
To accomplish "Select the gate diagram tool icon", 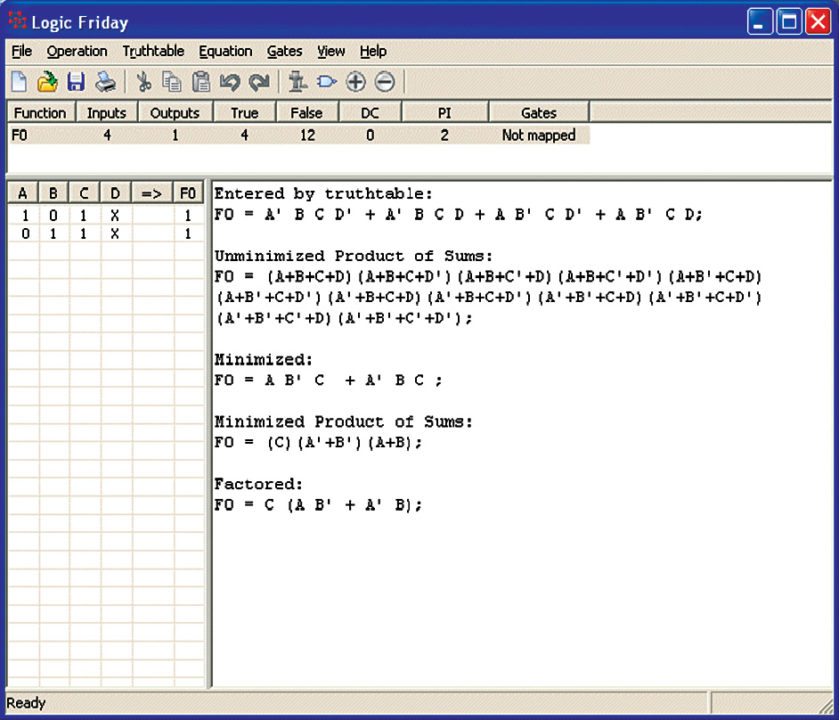I will pyautogui.click(x=326, y=82).
